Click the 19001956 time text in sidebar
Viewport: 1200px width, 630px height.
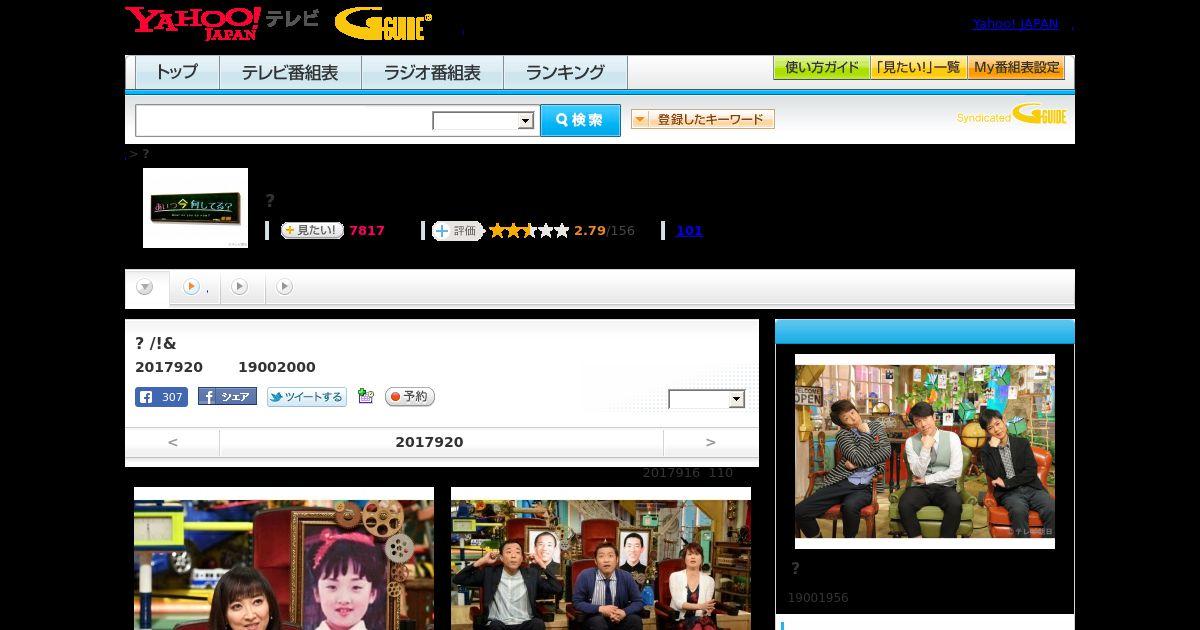[818, 598]
